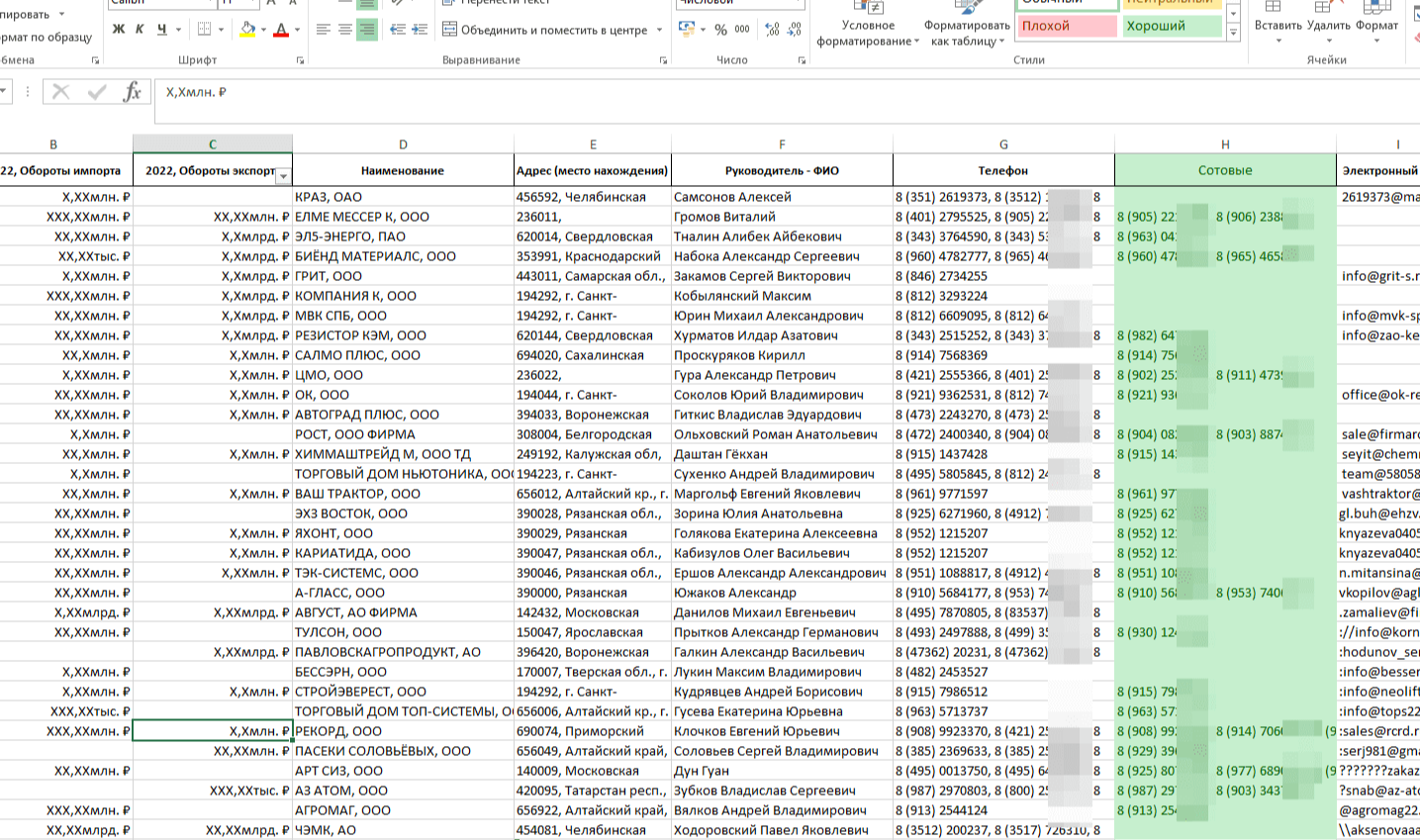Select cell 'Кобылянский Максим'
The image size is (1420, 840).
pos(782,296)
